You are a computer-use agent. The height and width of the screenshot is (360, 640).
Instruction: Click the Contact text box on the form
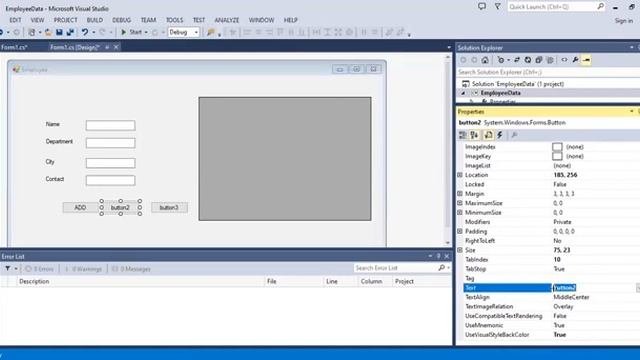click(x=111, y=180)
